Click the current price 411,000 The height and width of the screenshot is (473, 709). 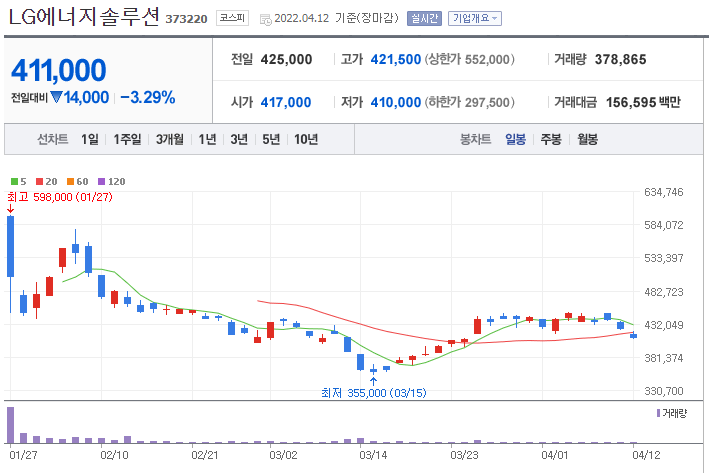(58, 70)
